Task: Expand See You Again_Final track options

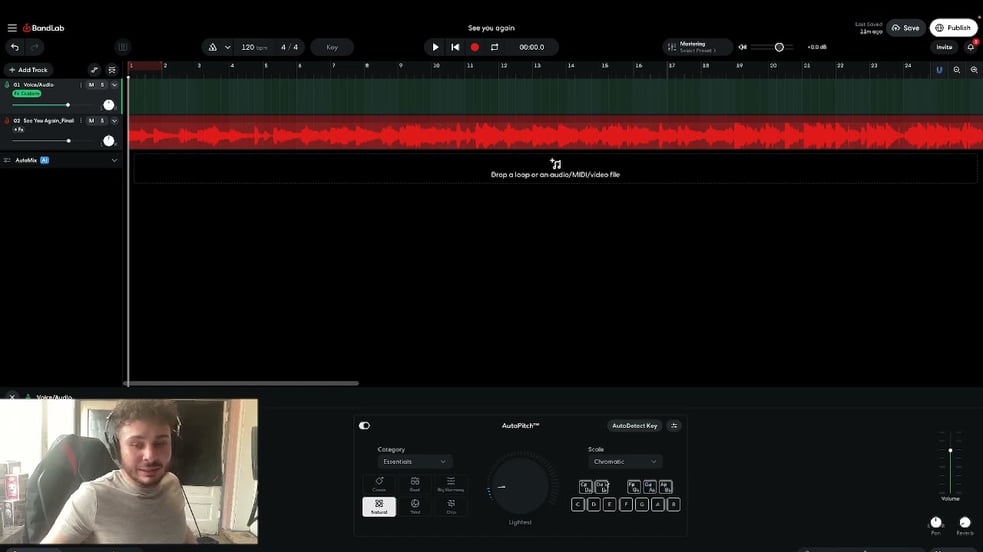Action: 114,120
